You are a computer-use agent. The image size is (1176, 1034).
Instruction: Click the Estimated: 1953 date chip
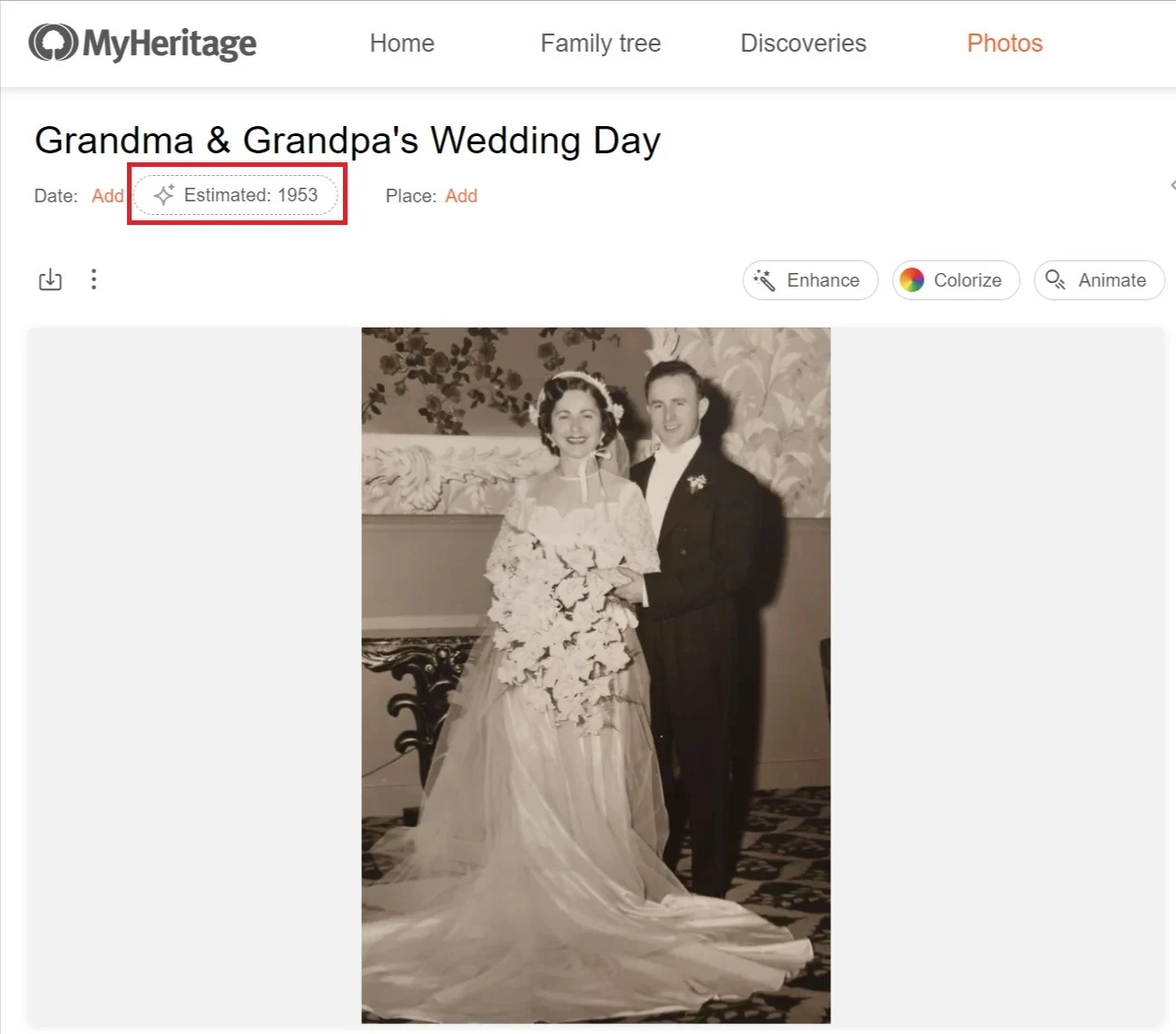click(x=236, y=195)
